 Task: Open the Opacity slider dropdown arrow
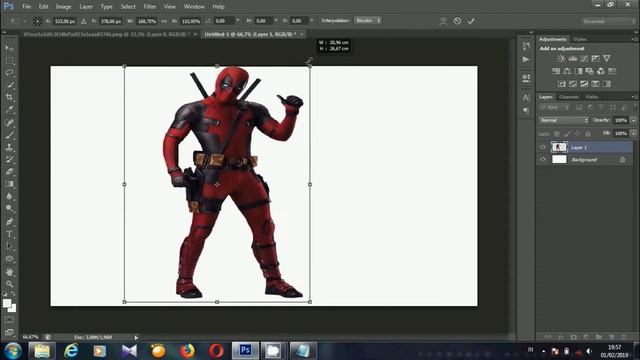click(633, 120)
